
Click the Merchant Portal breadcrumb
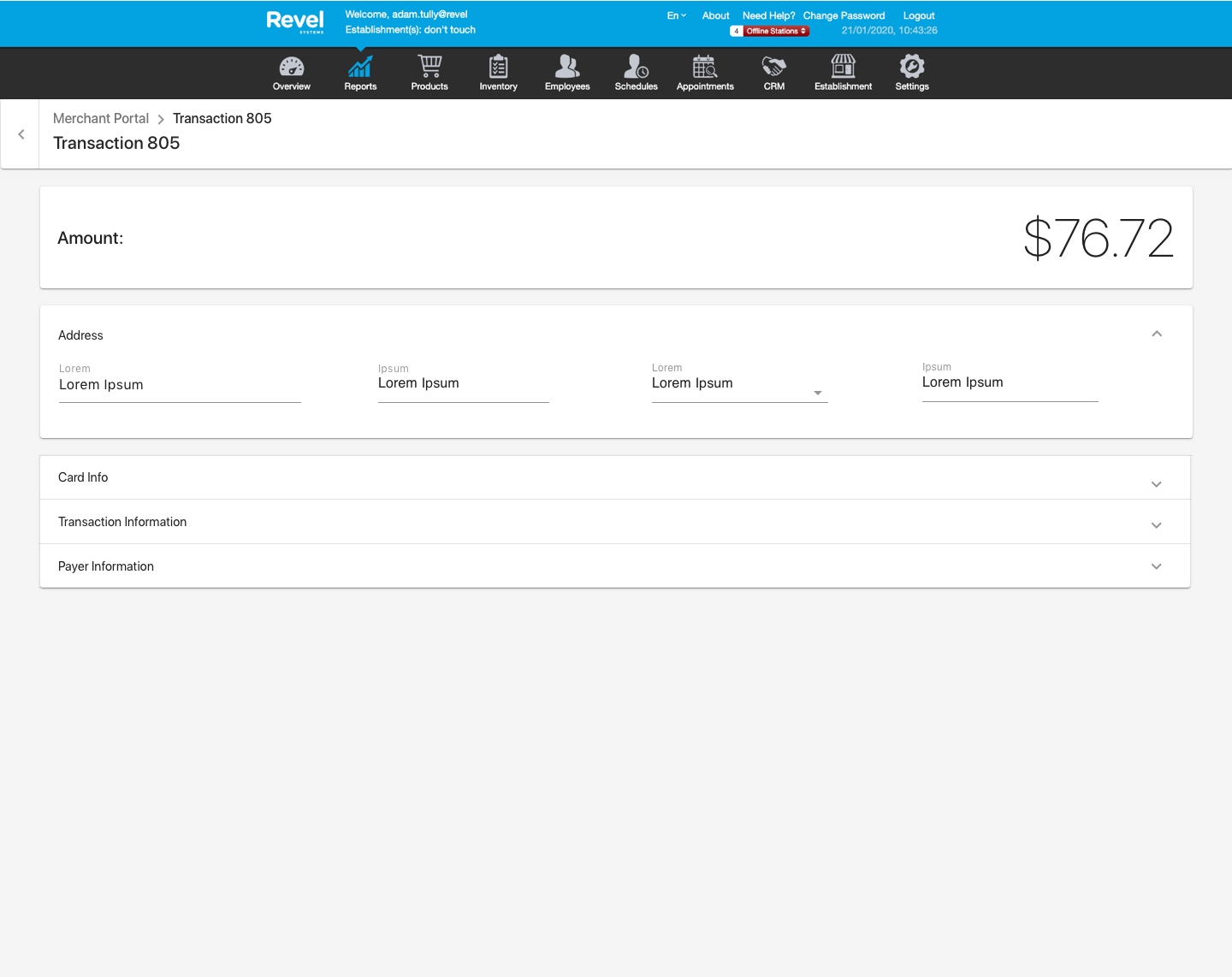tap(101, 118)
